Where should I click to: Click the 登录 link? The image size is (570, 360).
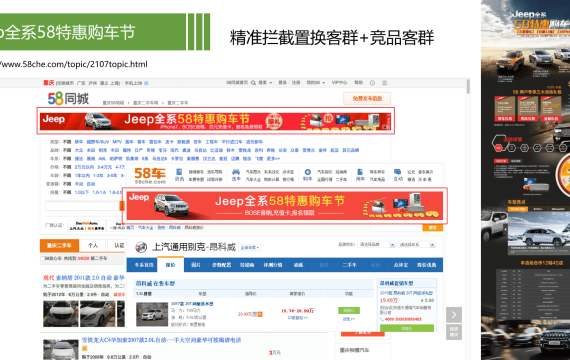[282, 83]
